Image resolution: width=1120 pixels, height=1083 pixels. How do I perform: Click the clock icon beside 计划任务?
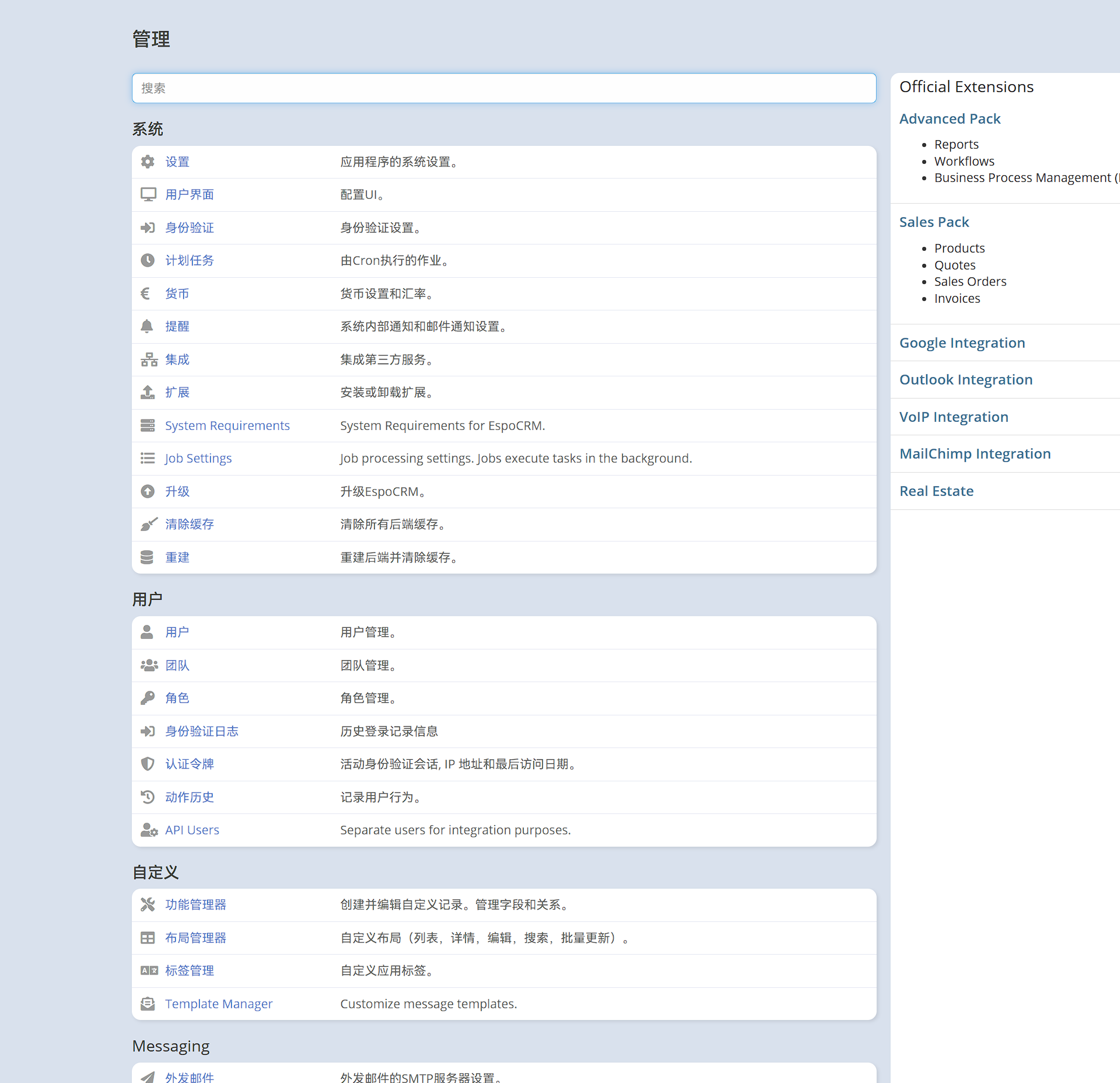point(148,260)
